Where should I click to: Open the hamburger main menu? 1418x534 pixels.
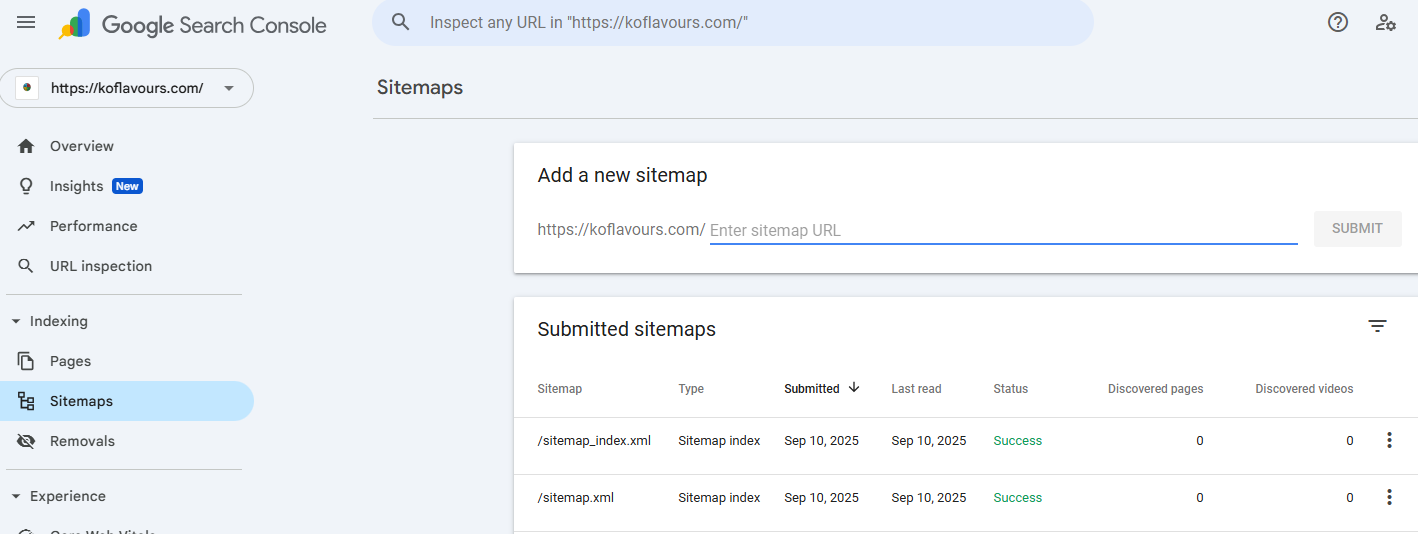pyautogui.click(x=26, y=22)
